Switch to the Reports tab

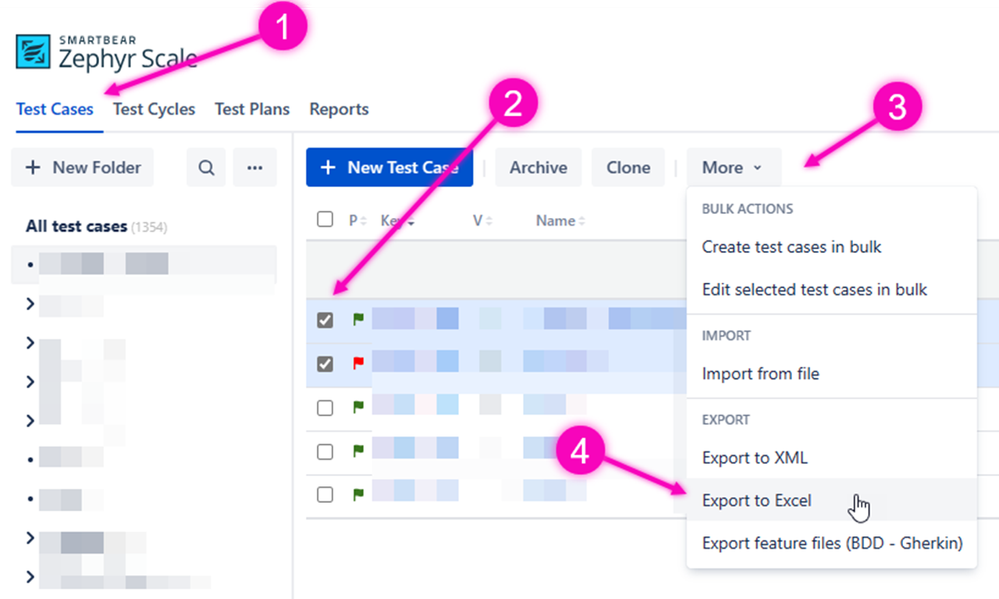(x=339, y=109)
